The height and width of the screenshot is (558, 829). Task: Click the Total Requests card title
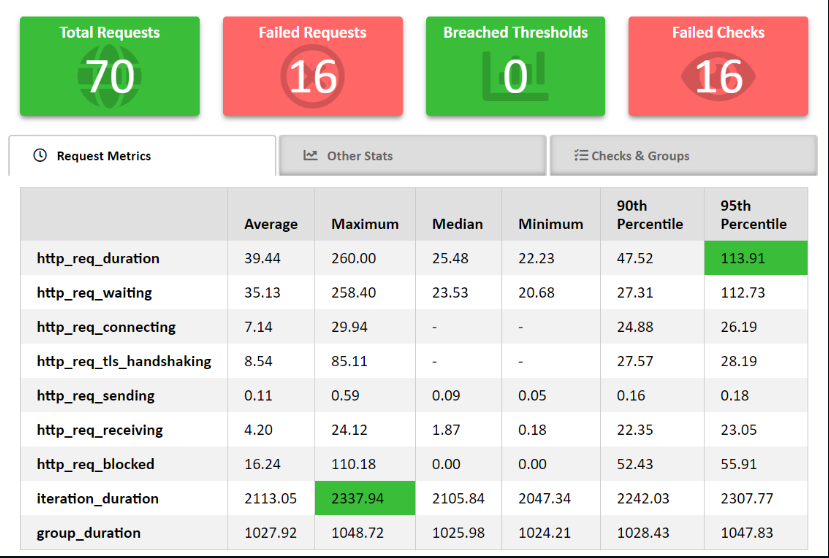click(x=109, y=33)
